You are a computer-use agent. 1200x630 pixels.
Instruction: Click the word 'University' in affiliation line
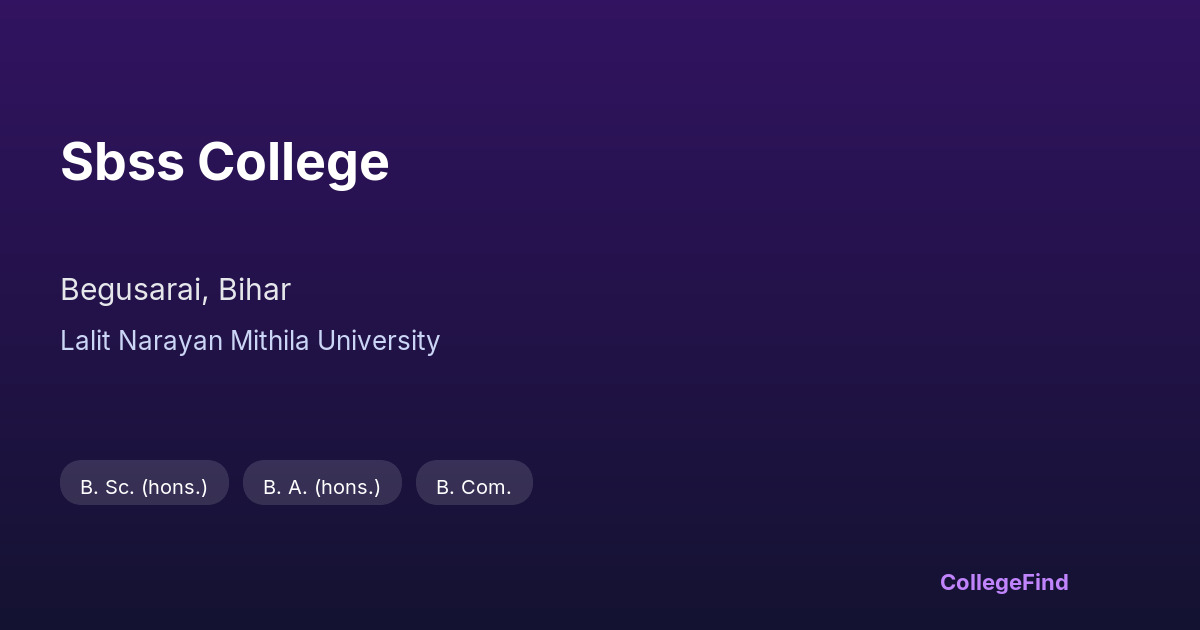tap(378, 341)
